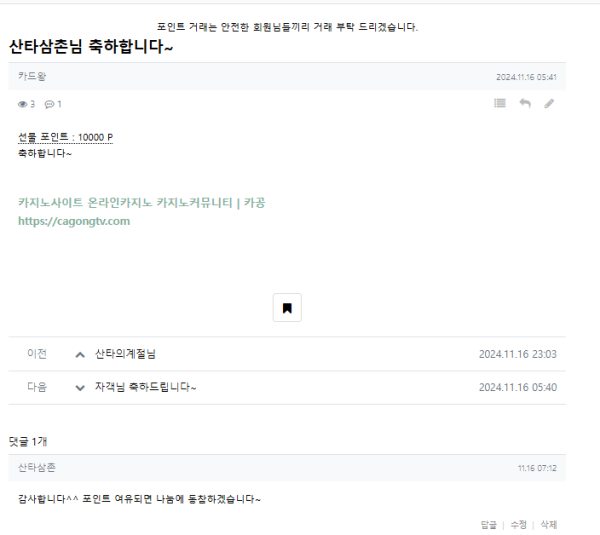Open the https://cagongtv.com link
The height and width of the screenshot is (535, 600).
point(74,221)
